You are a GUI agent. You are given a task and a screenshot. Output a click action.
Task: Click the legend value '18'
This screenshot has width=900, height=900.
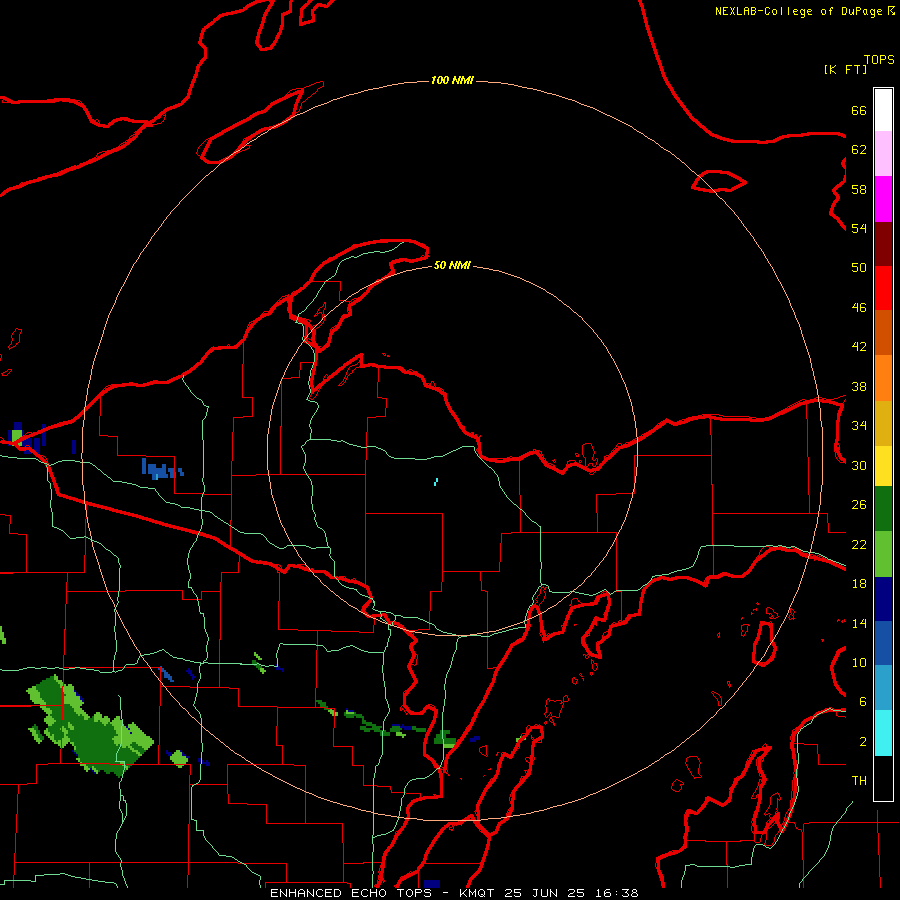click(x=859, y=584)
